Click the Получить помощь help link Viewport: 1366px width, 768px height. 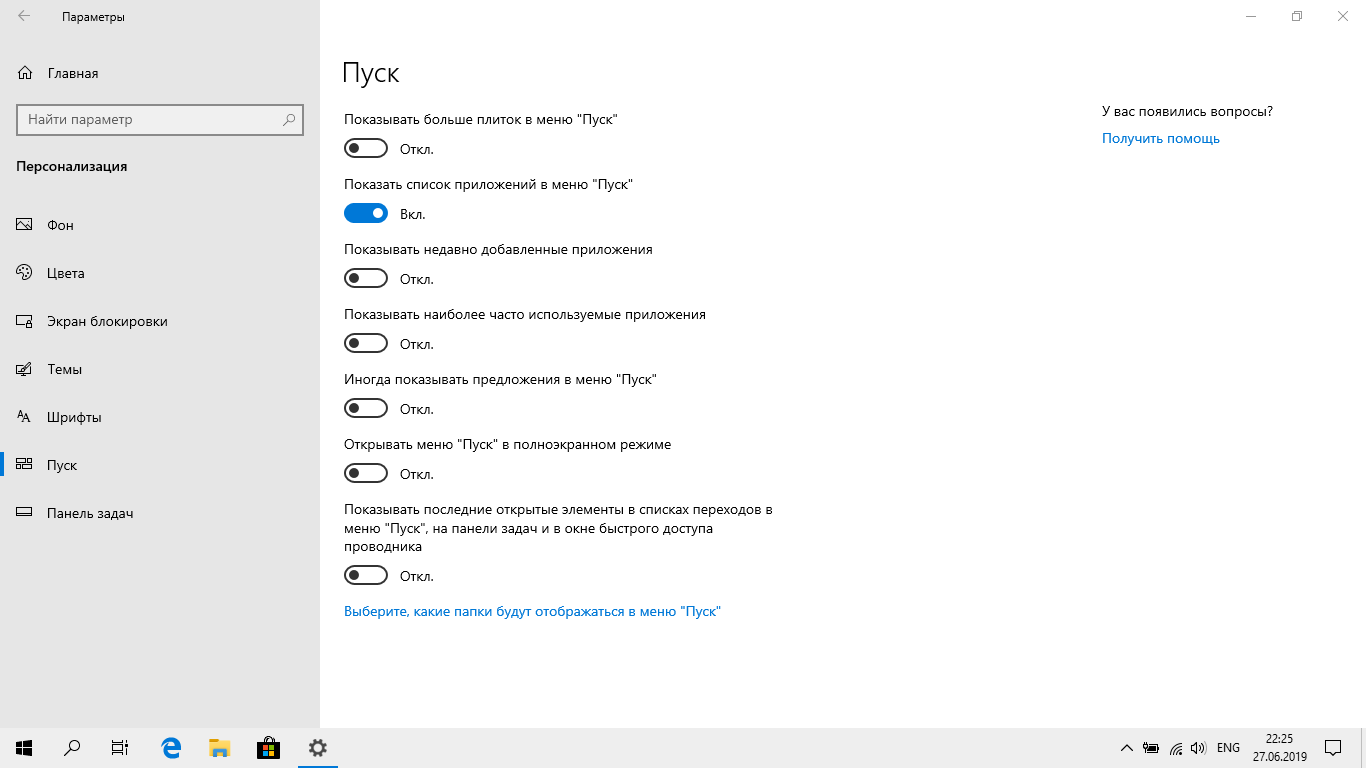coord(1160,139)
